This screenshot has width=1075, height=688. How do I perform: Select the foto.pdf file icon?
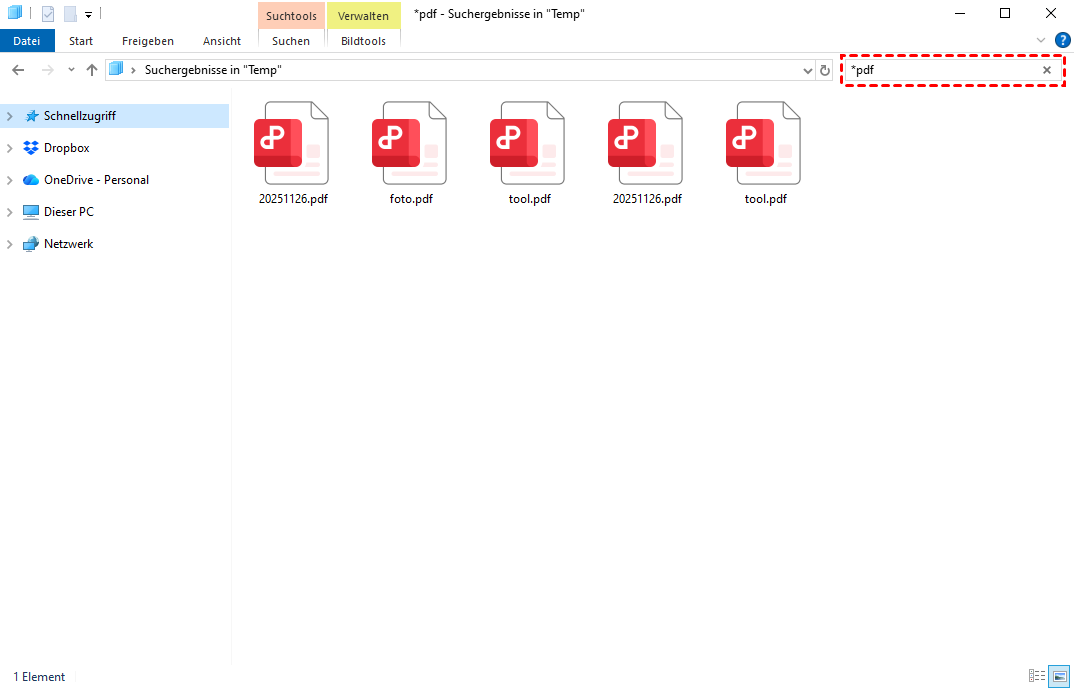point(410,144)
